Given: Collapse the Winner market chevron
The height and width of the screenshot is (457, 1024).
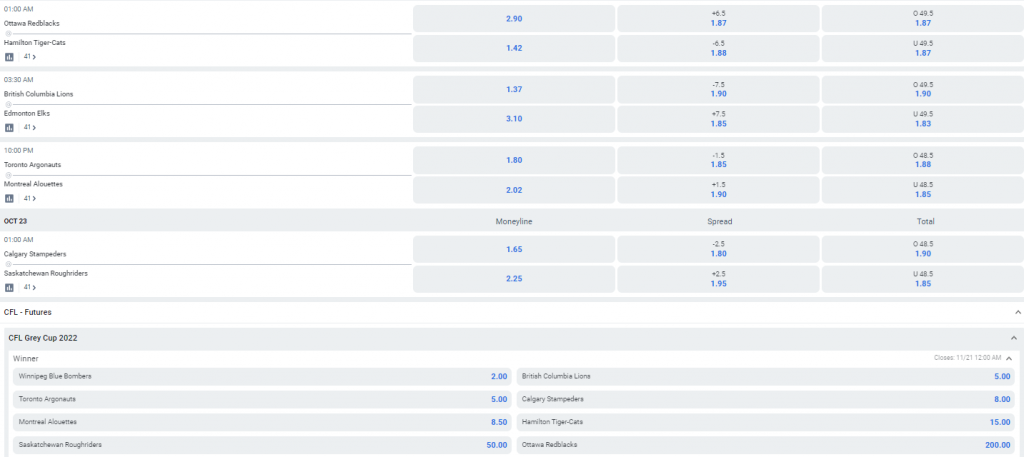Looking at the screenshot, I should tap(1008, 358).
